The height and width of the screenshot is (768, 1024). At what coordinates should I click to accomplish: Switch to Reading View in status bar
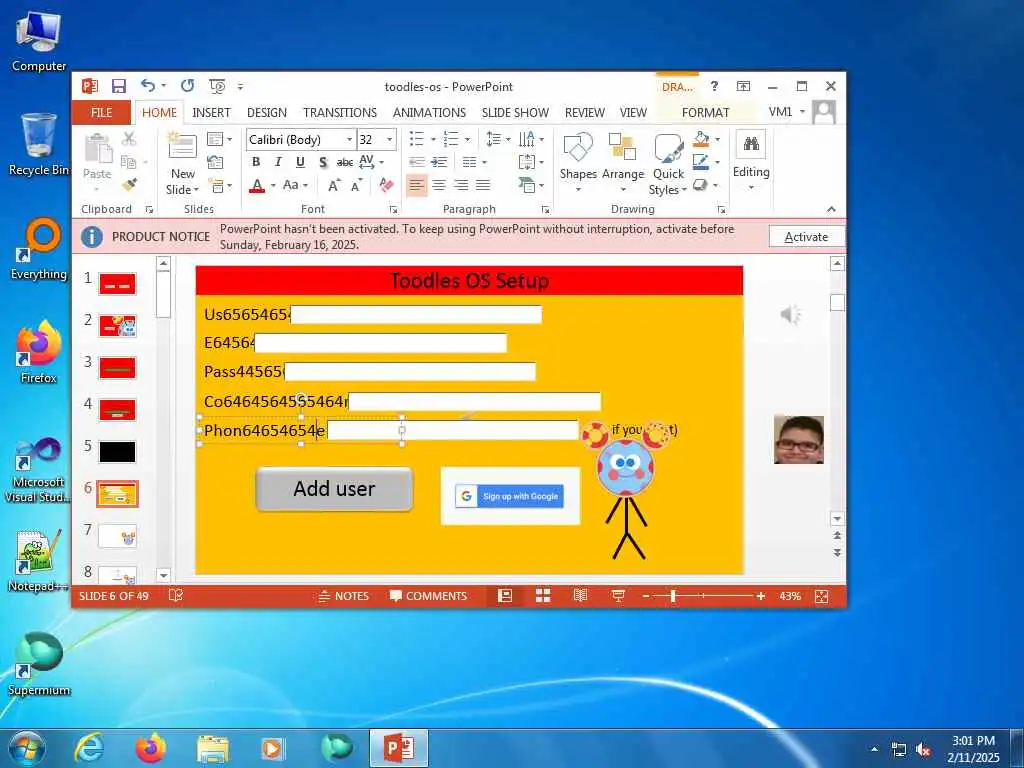580,596
